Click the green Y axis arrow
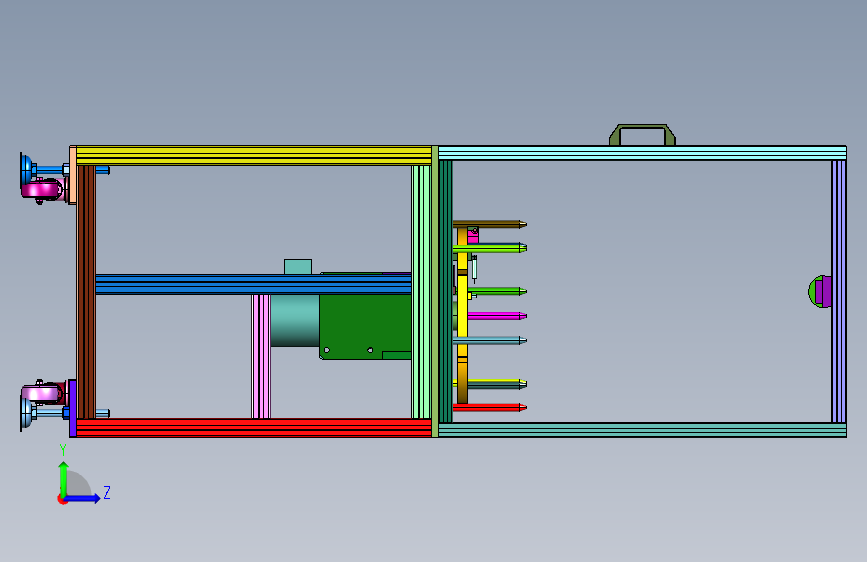Image resolution: width=867 pixels, height=562 pixels. pos(64,478)
